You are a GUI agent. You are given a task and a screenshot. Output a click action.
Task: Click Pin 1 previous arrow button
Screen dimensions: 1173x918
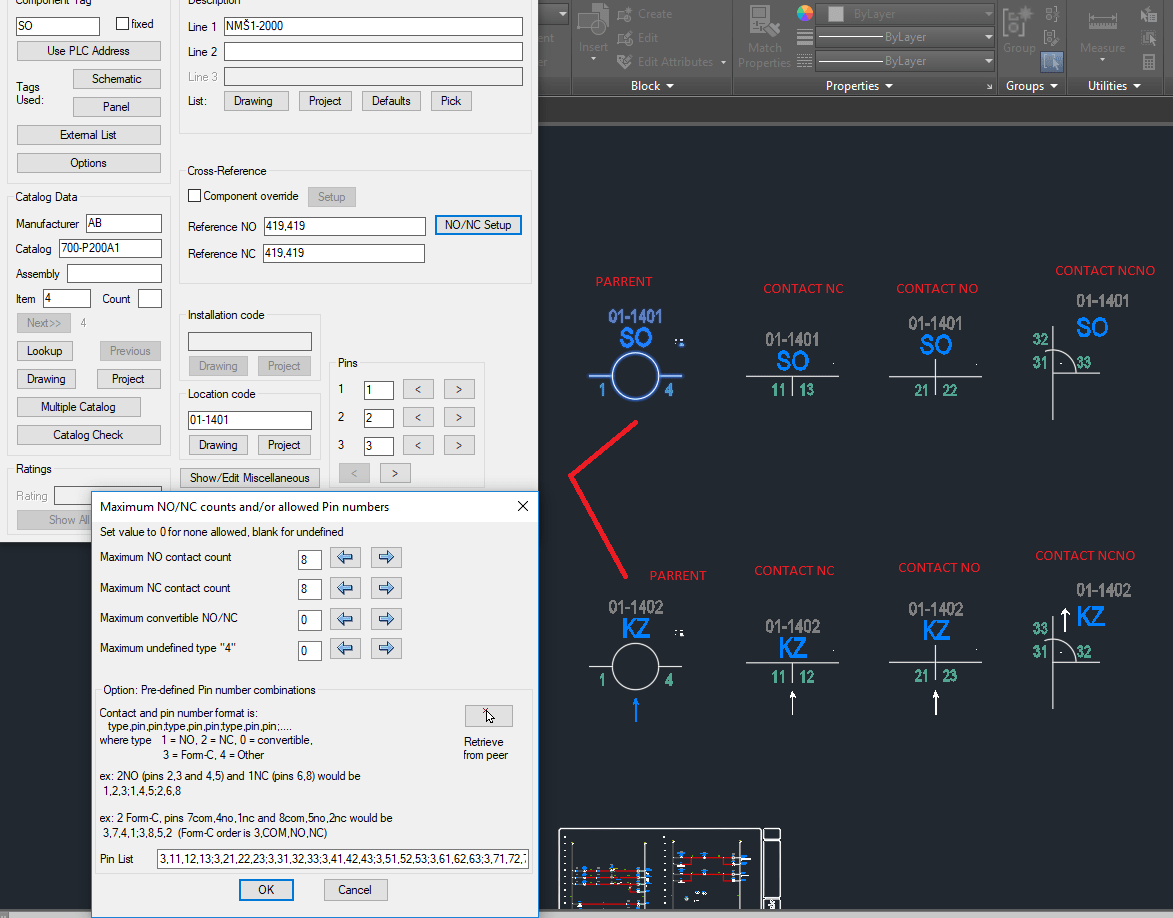coord(418,389)
